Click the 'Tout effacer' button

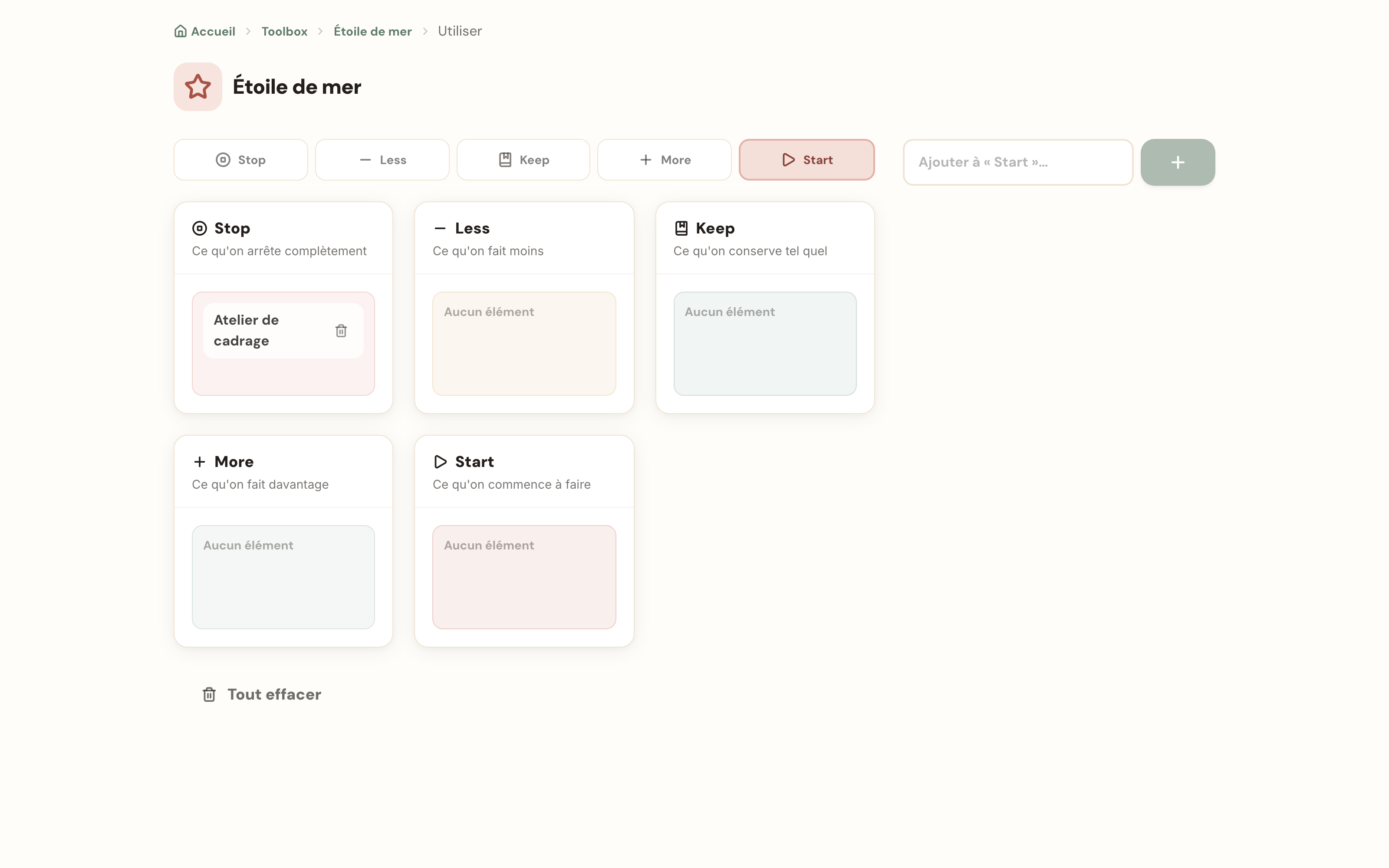pyautogui.click(x=262, y=695)
